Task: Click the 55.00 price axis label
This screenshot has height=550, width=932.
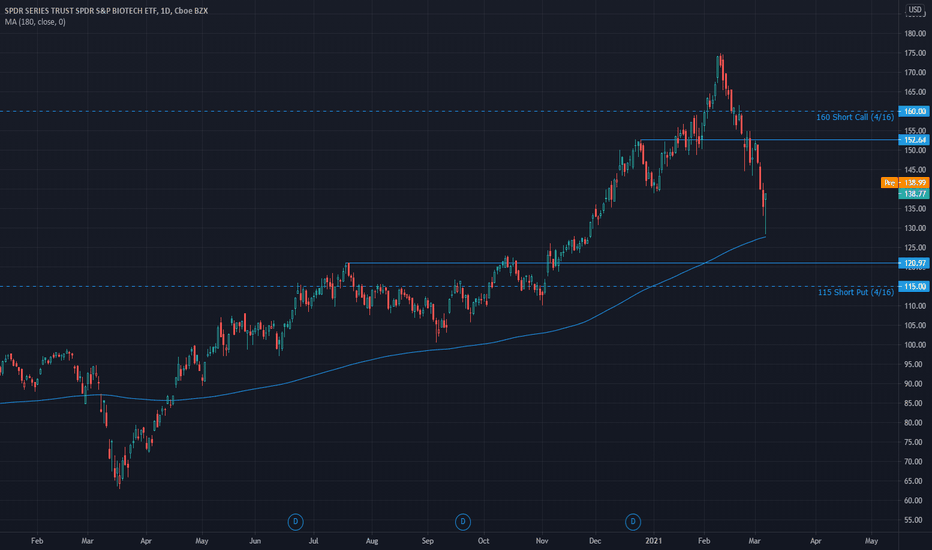Action: [915, 520]
